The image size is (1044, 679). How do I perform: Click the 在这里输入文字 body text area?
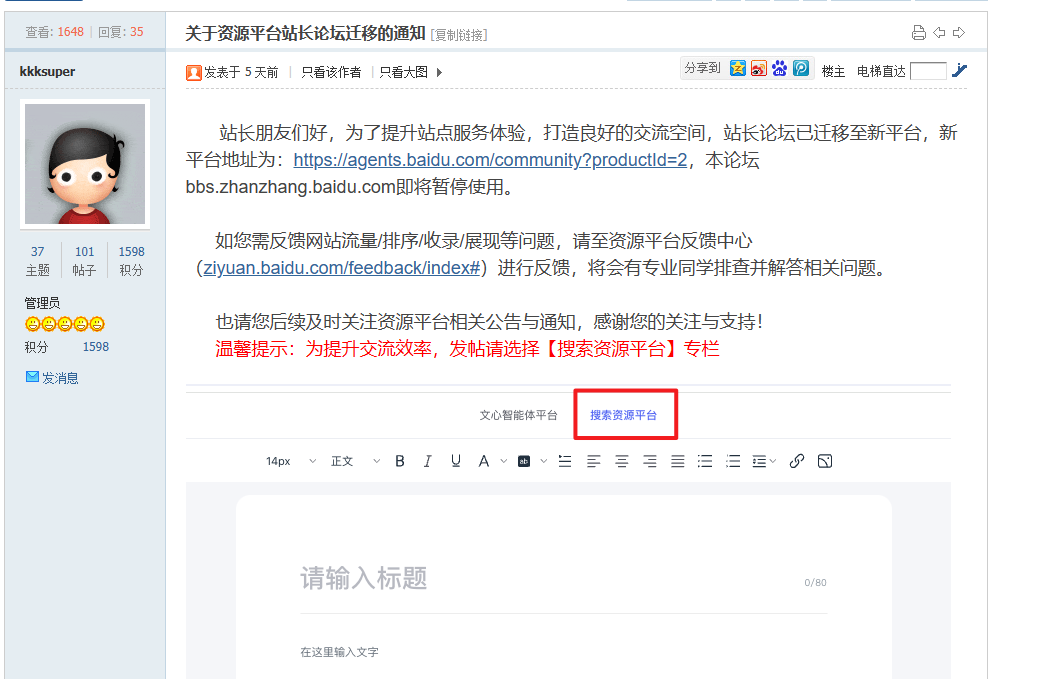click(340, 652)
